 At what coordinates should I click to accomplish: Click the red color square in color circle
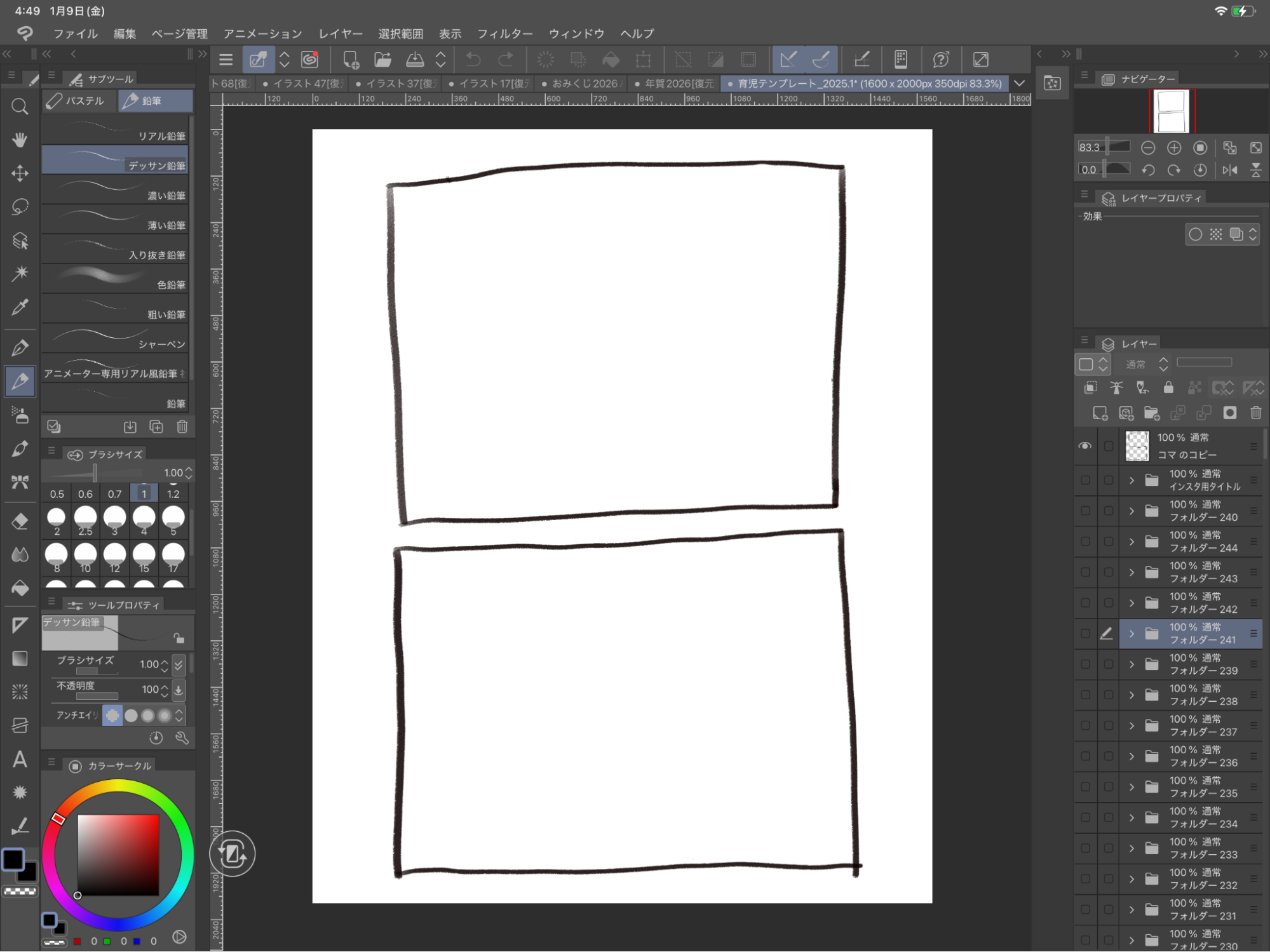[x=118, y=854]
